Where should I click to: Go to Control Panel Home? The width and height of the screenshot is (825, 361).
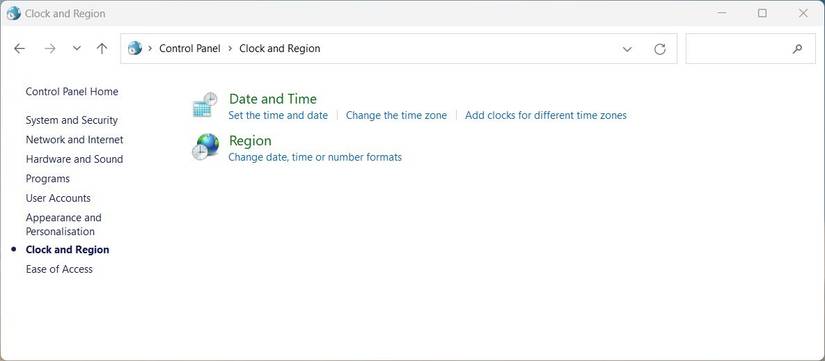[72, 92]
